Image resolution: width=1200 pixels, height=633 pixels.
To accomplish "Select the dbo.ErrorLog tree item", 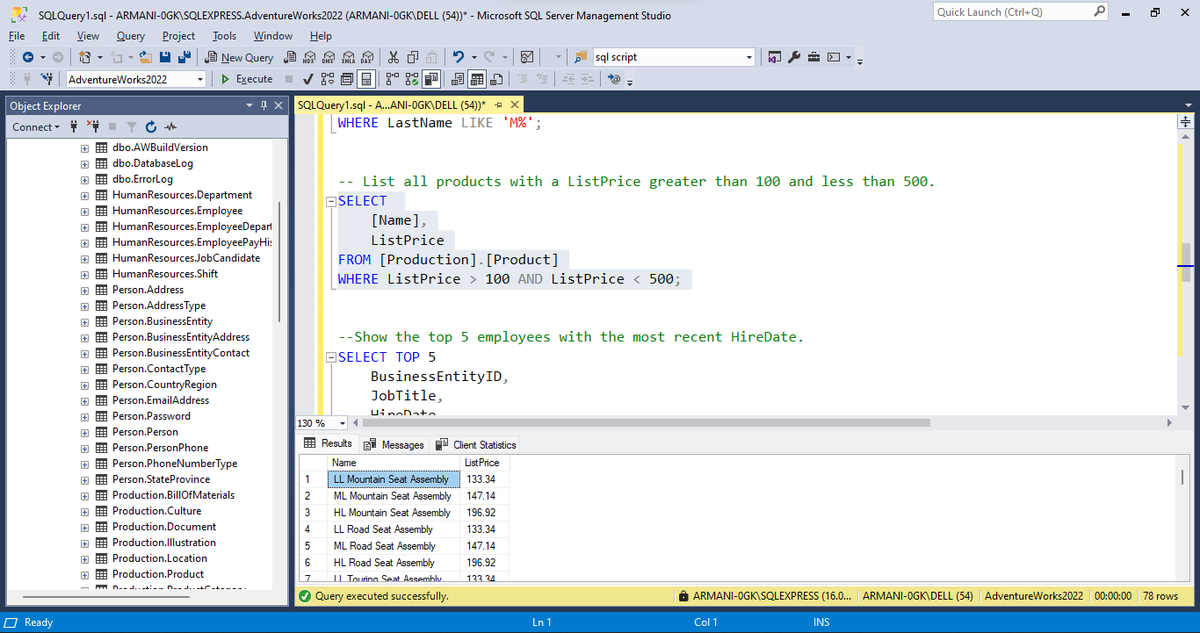I will point(142,179).
